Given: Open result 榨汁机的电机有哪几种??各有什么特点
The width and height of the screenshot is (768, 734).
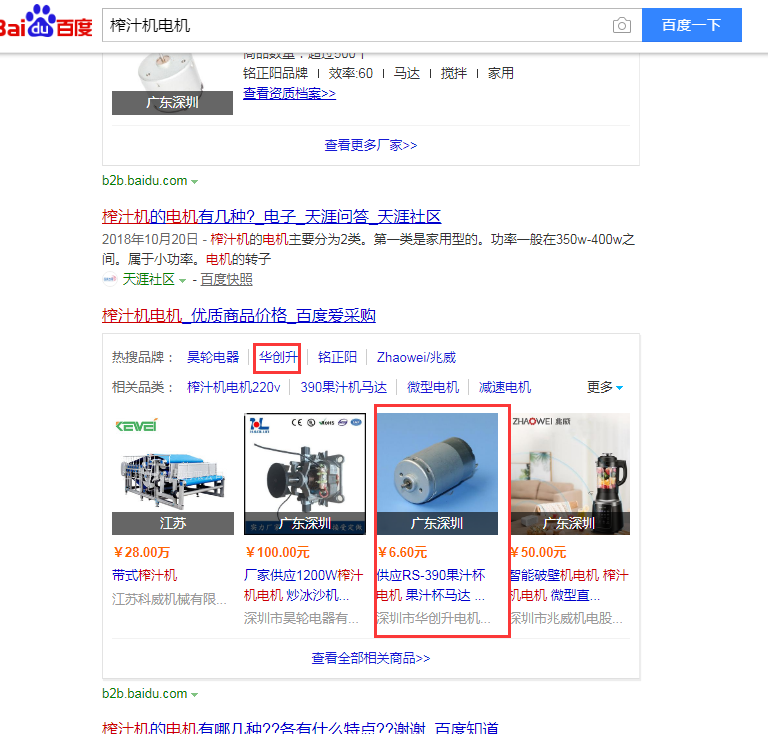Looking at the screenshot, I should pyautogui.click(x=300, y=728).
